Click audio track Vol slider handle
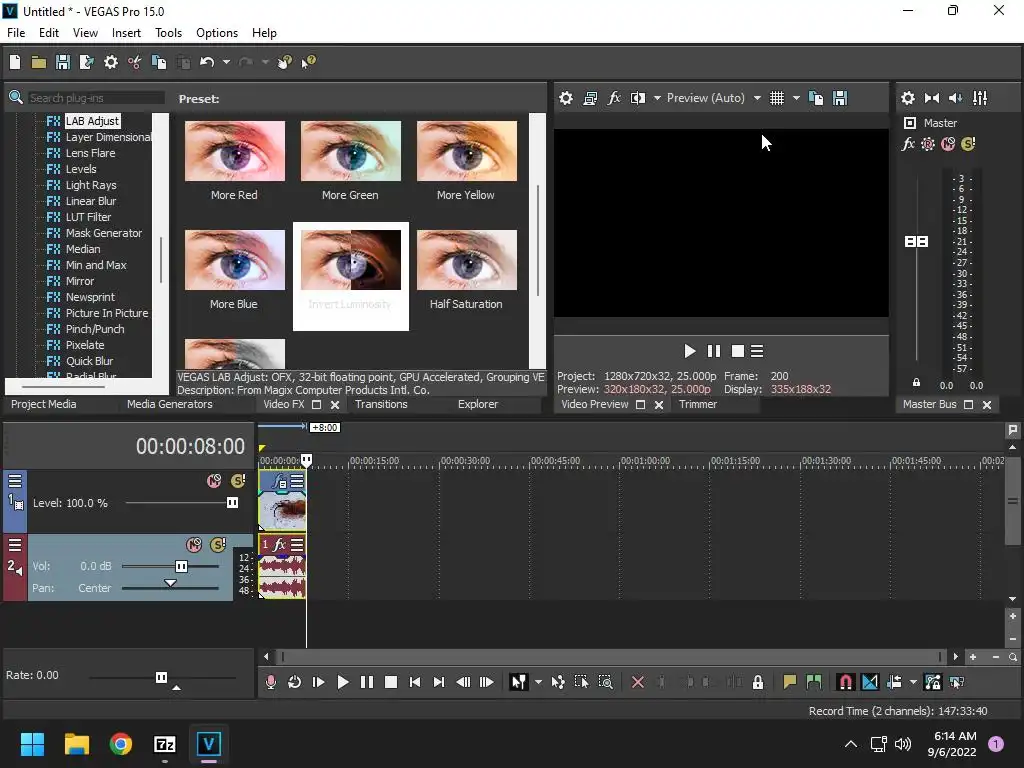Screen dimensions: 1024x768 182,566
